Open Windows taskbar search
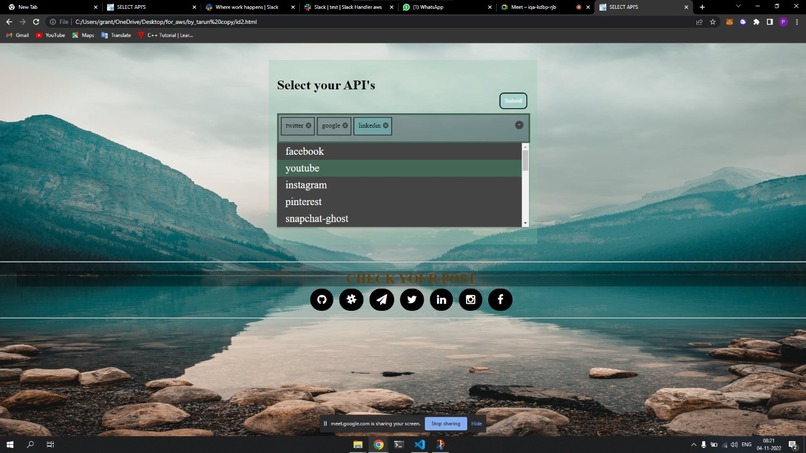Image resolution: width=806 pixels, height=453 pixels. pos(30,444)
